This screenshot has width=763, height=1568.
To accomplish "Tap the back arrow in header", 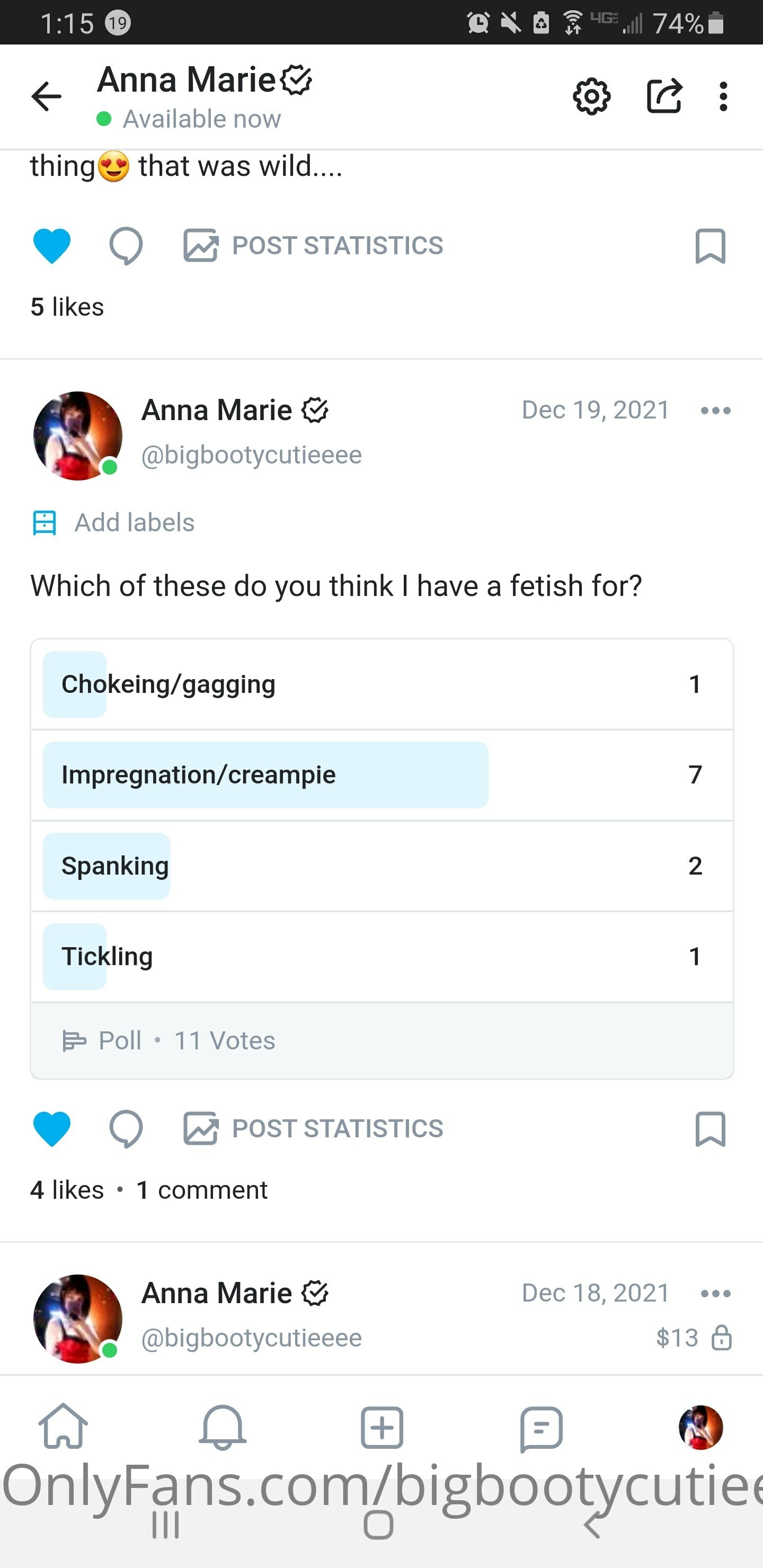I will point(47,97).
